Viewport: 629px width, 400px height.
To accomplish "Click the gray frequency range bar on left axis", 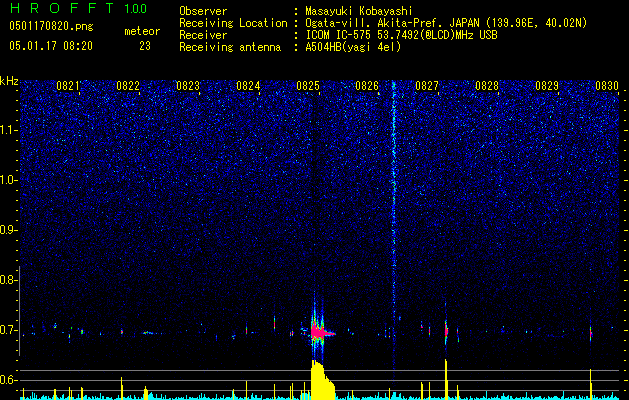I will pos(19,311).
